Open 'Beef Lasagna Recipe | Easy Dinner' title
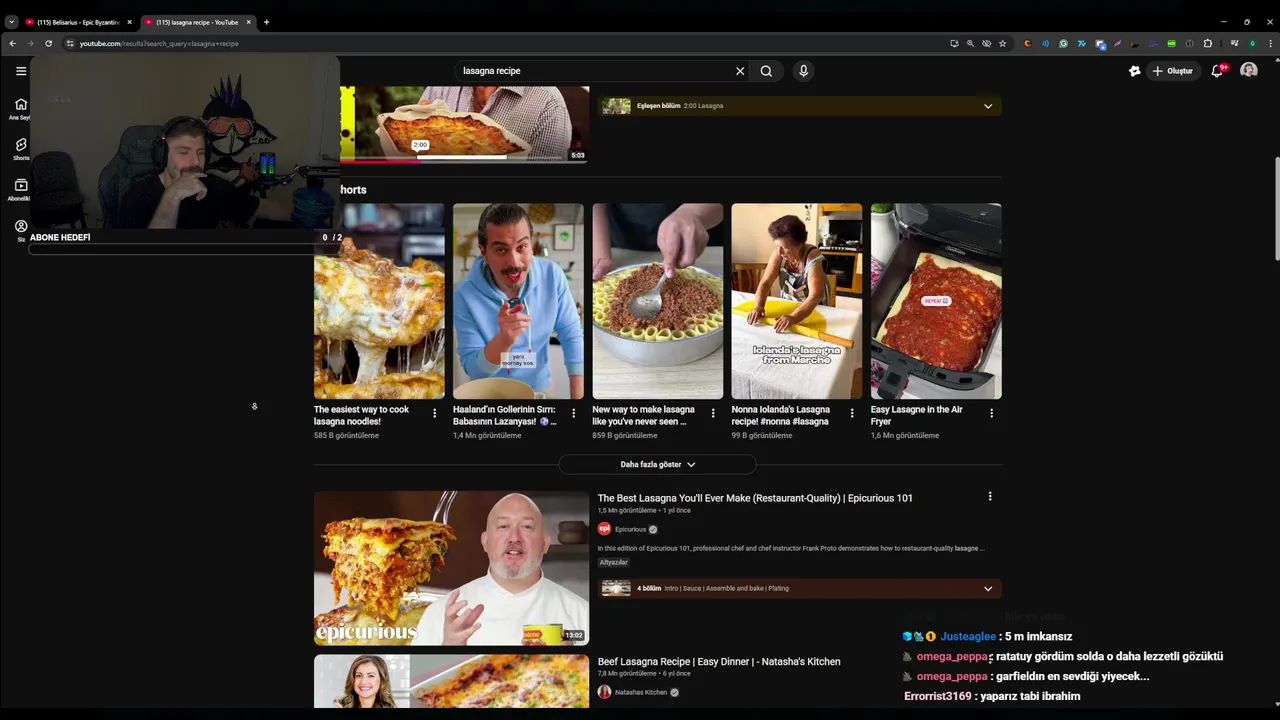This screenshot has height=720, width=1280. pyautogui.click(x=719, y=662)
